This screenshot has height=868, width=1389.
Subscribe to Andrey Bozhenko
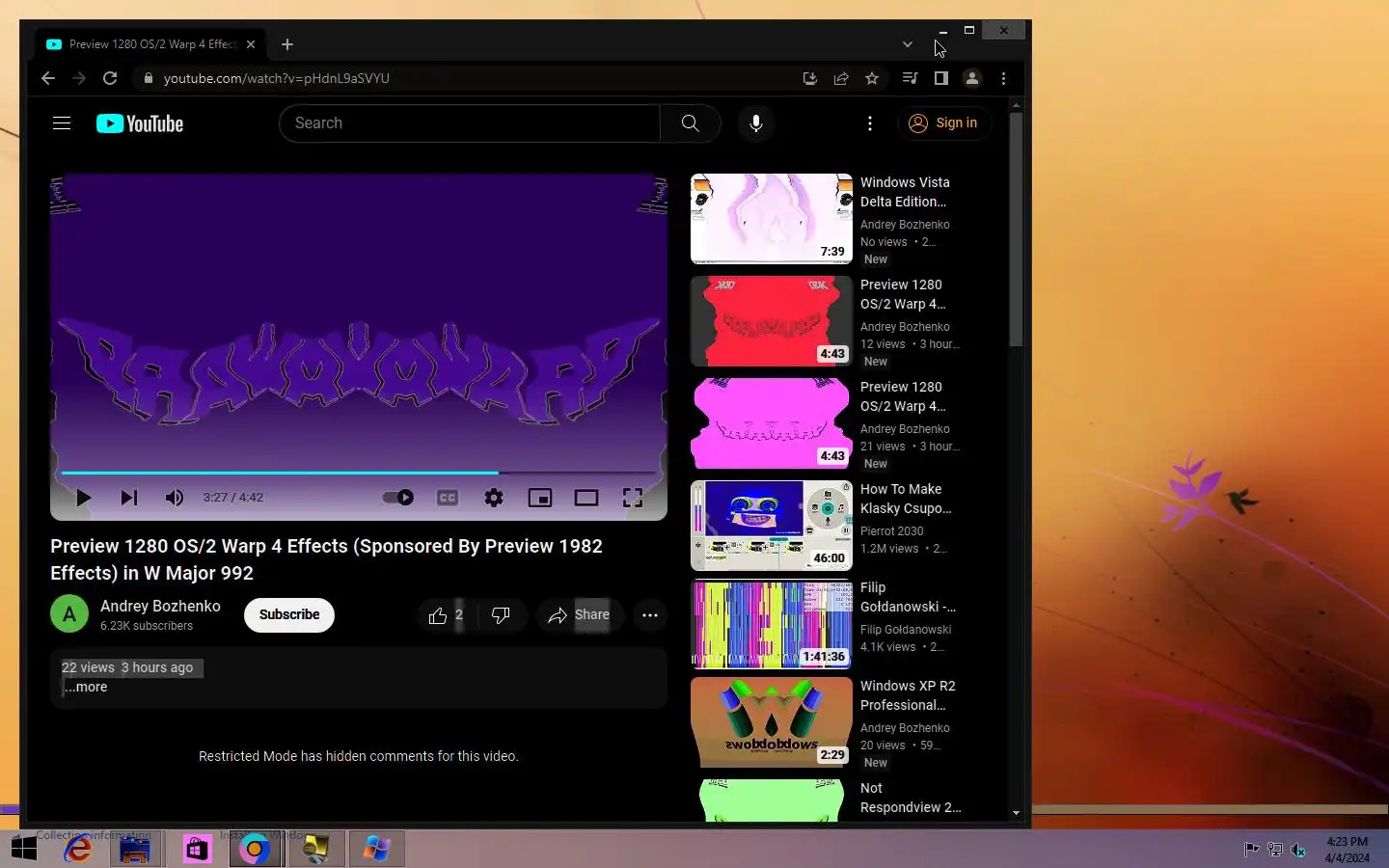[289, 614]
